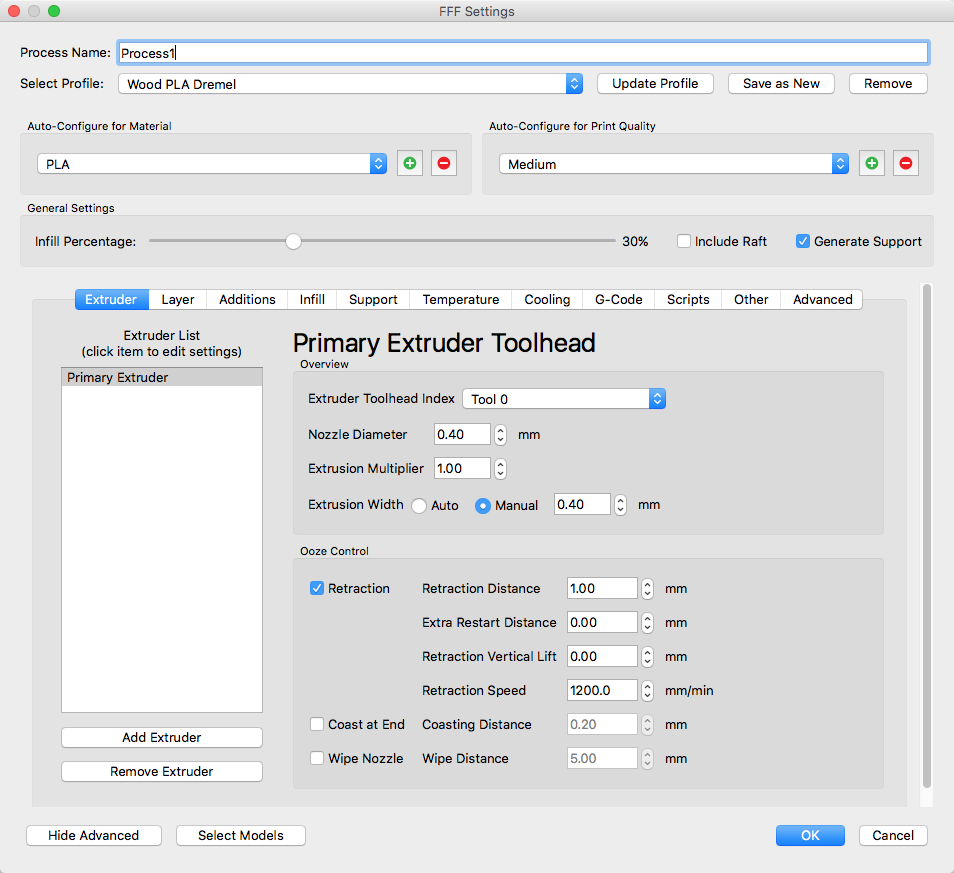Screen dimensions: 954x873
Task: Open the Infill tab
Action: point(312,299)
